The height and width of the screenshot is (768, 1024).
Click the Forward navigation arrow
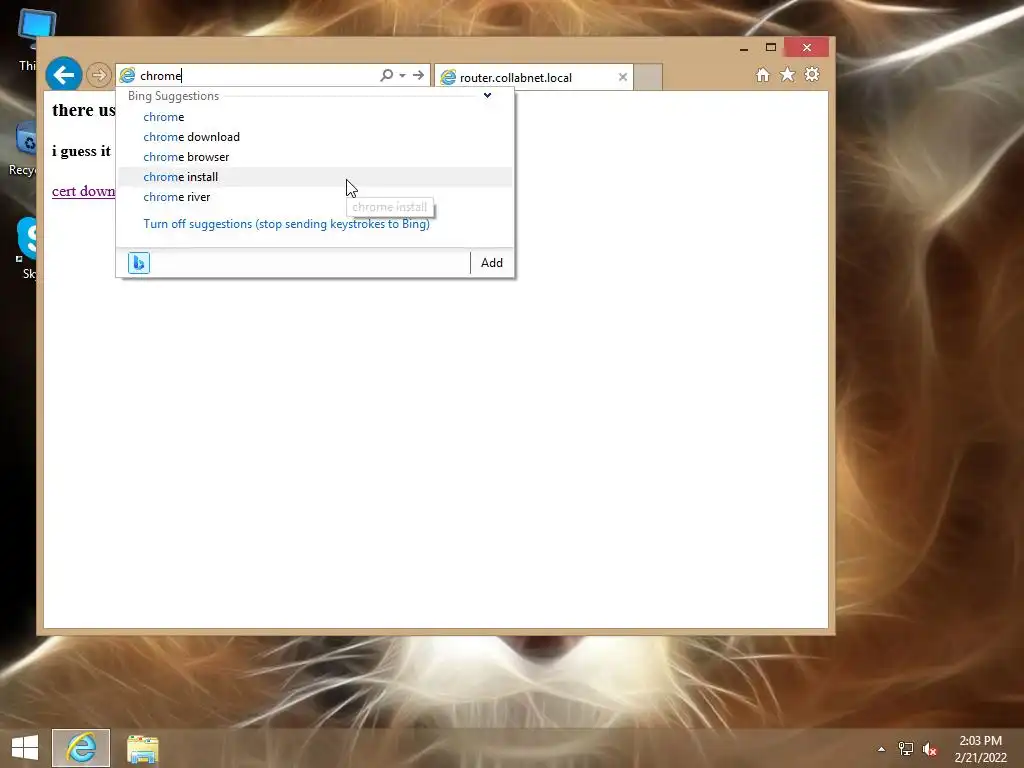[x=99, y=75]
